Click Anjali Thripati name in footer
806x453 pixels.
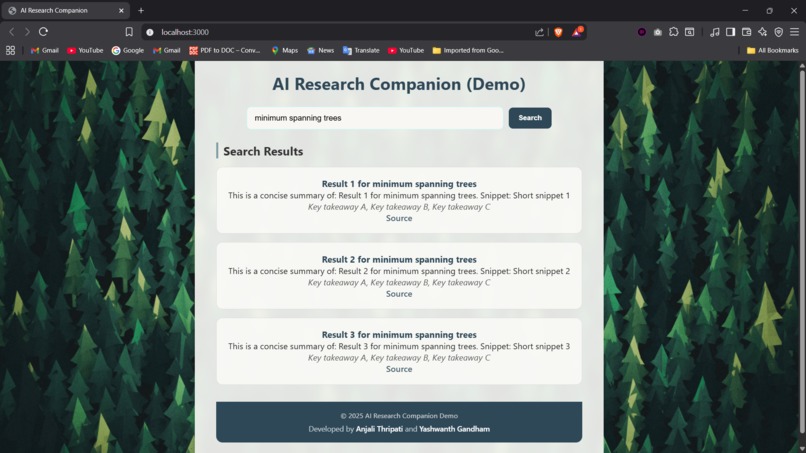pos(379,429)
